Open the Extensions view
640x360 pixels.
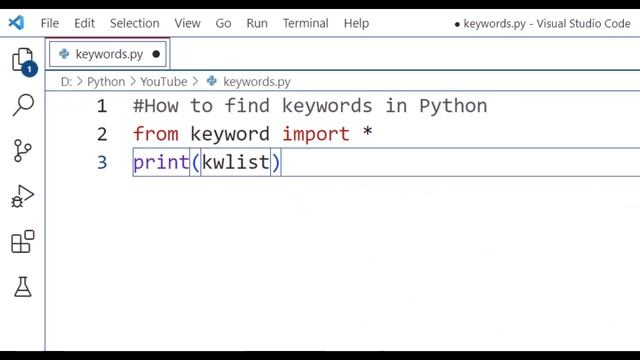[23, 242]
